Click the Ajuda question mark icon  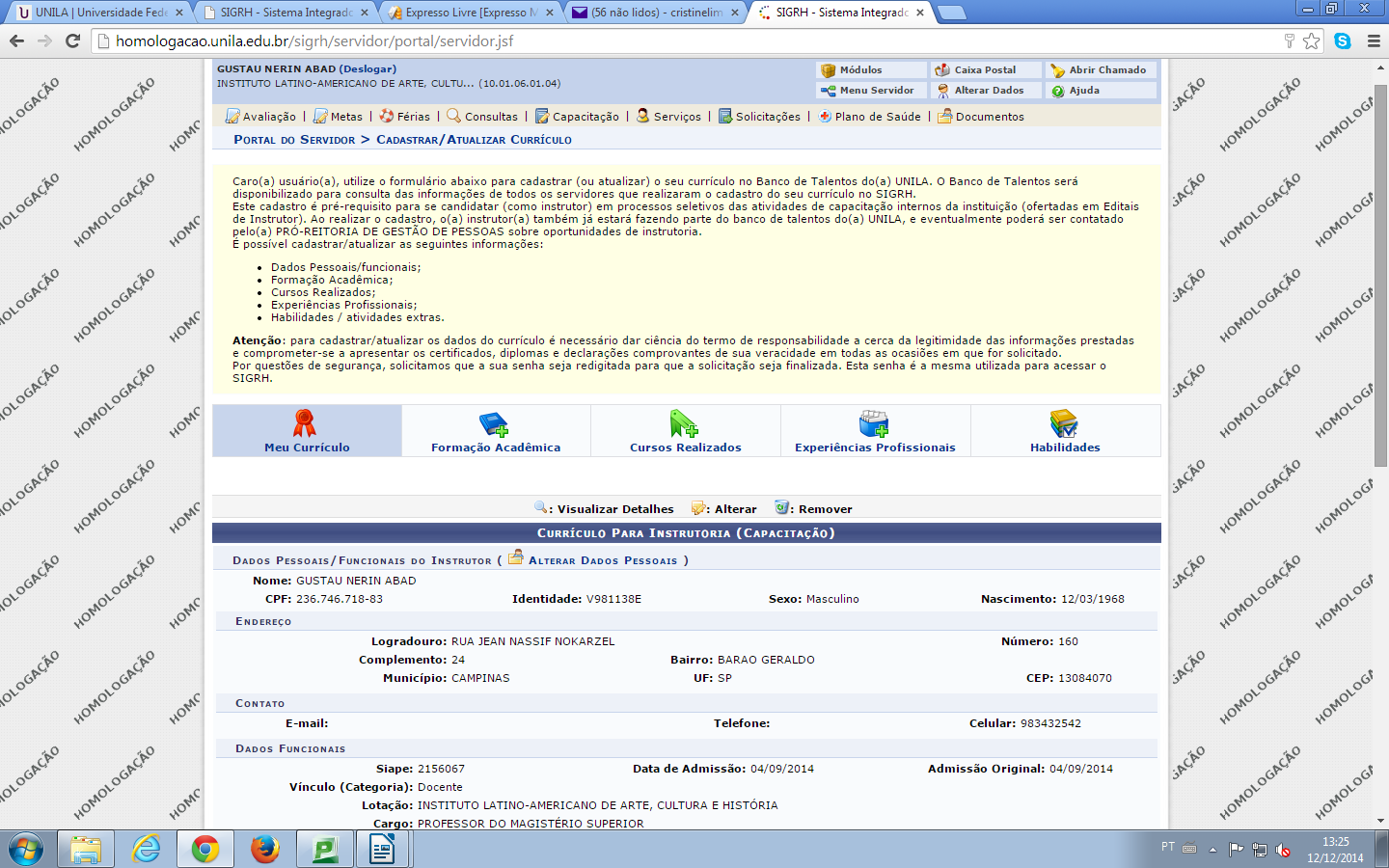click(x=1058, y=91)
